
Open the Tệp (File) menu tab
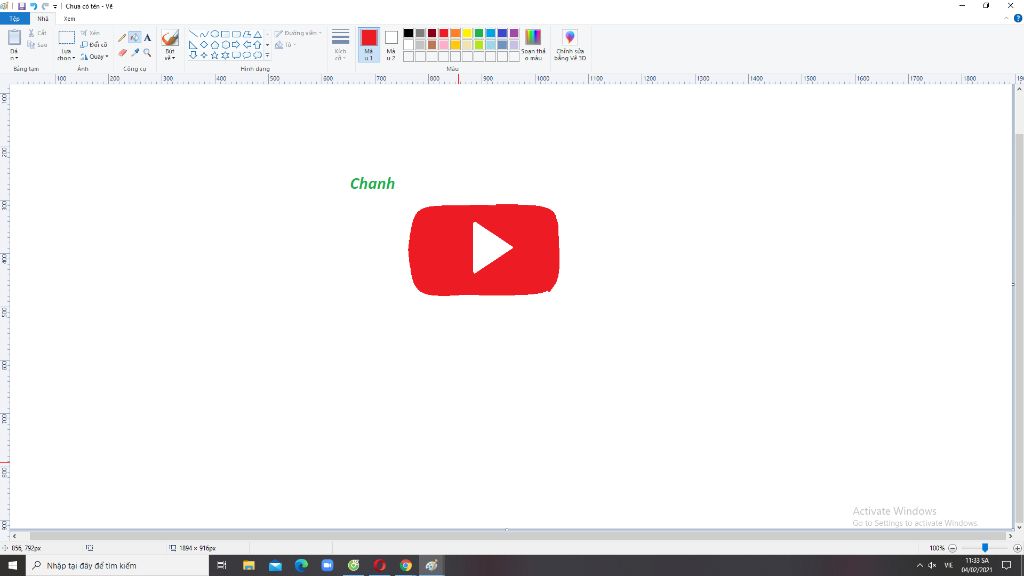coord(14,19)
